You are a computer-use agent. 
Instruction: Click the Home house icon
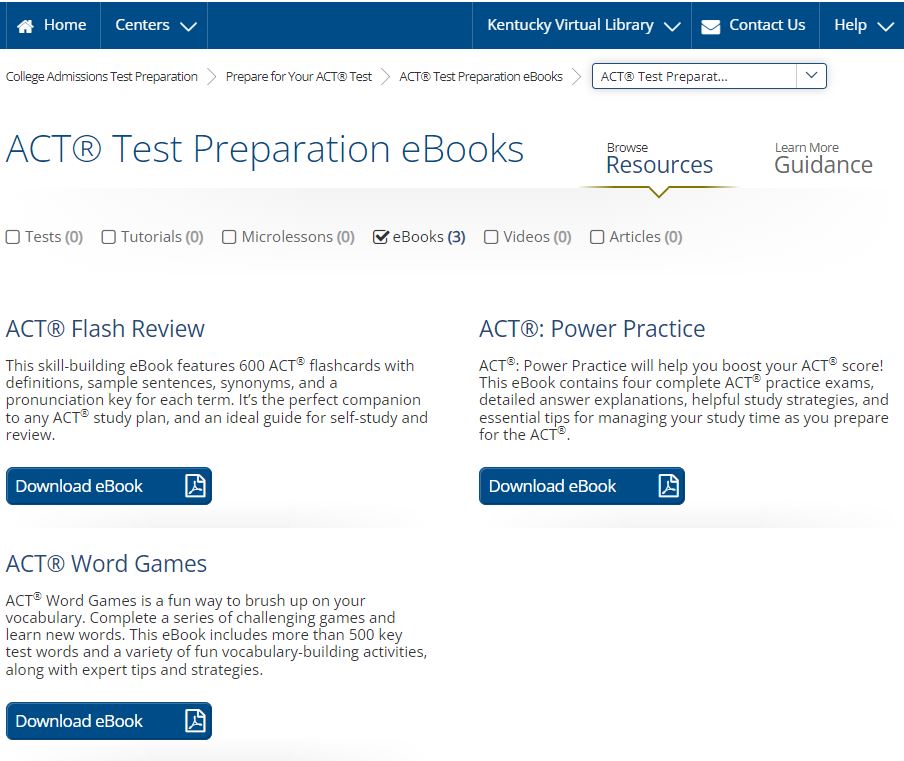(25, 26)
